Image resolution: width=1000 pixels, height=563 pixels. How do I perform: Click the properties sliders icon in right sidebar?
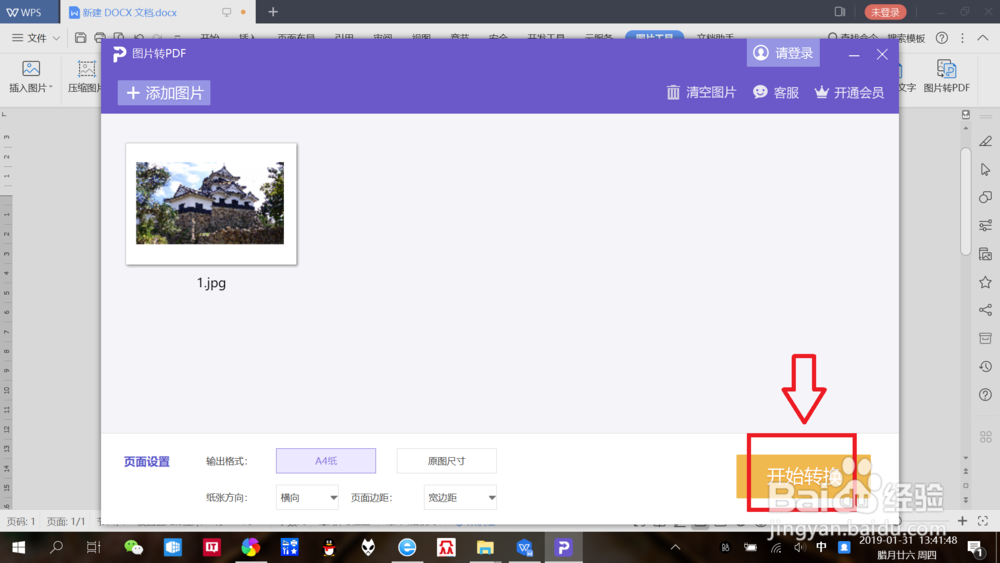[x=985, y=225]
